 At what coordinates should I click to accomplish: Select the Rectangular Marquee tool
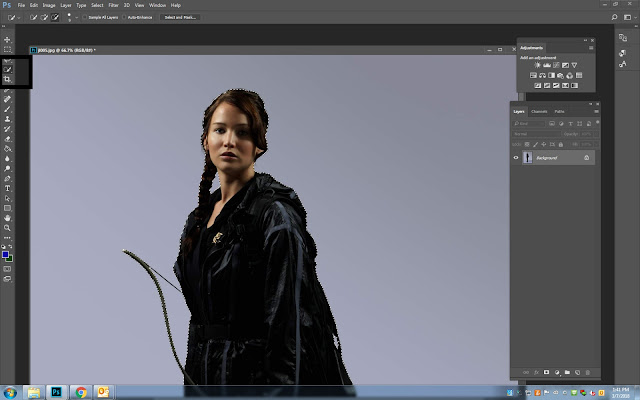[x=7, y=49]
